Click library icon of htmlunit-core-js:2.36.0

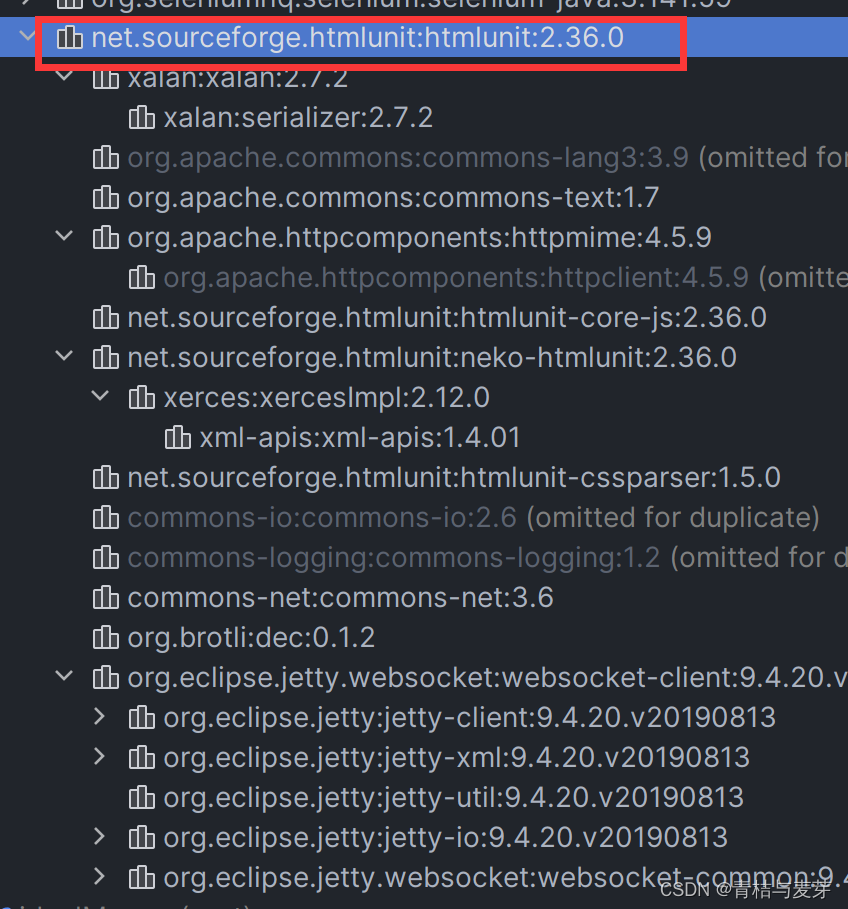tap(105, 318)
